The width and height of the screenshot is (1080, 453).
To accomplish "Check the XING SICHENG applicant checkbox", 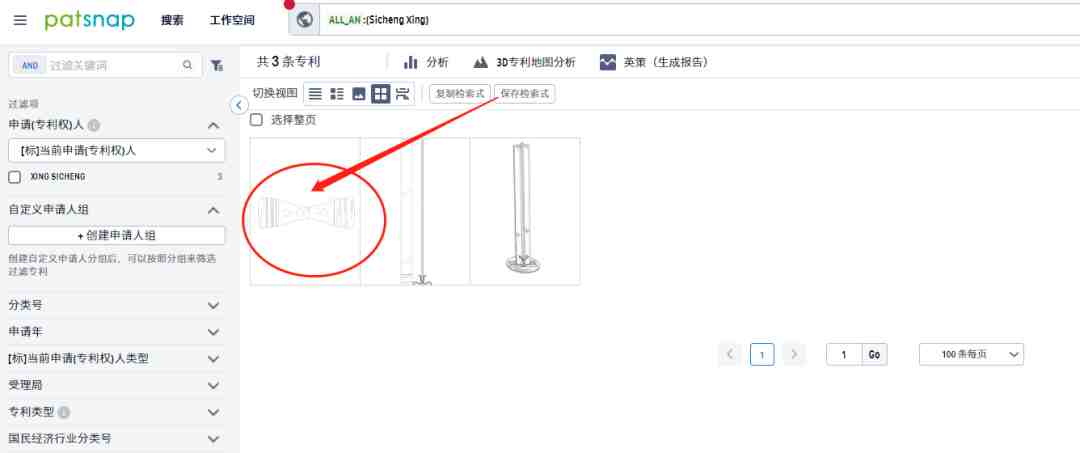I will pyautogui.click(x=14, y=177).
